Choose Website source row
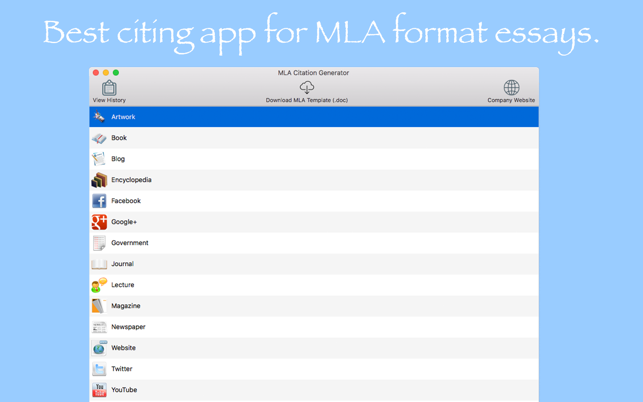Viewport: 643px width, 402px height. pyautogui.click(x=123, y=348)
